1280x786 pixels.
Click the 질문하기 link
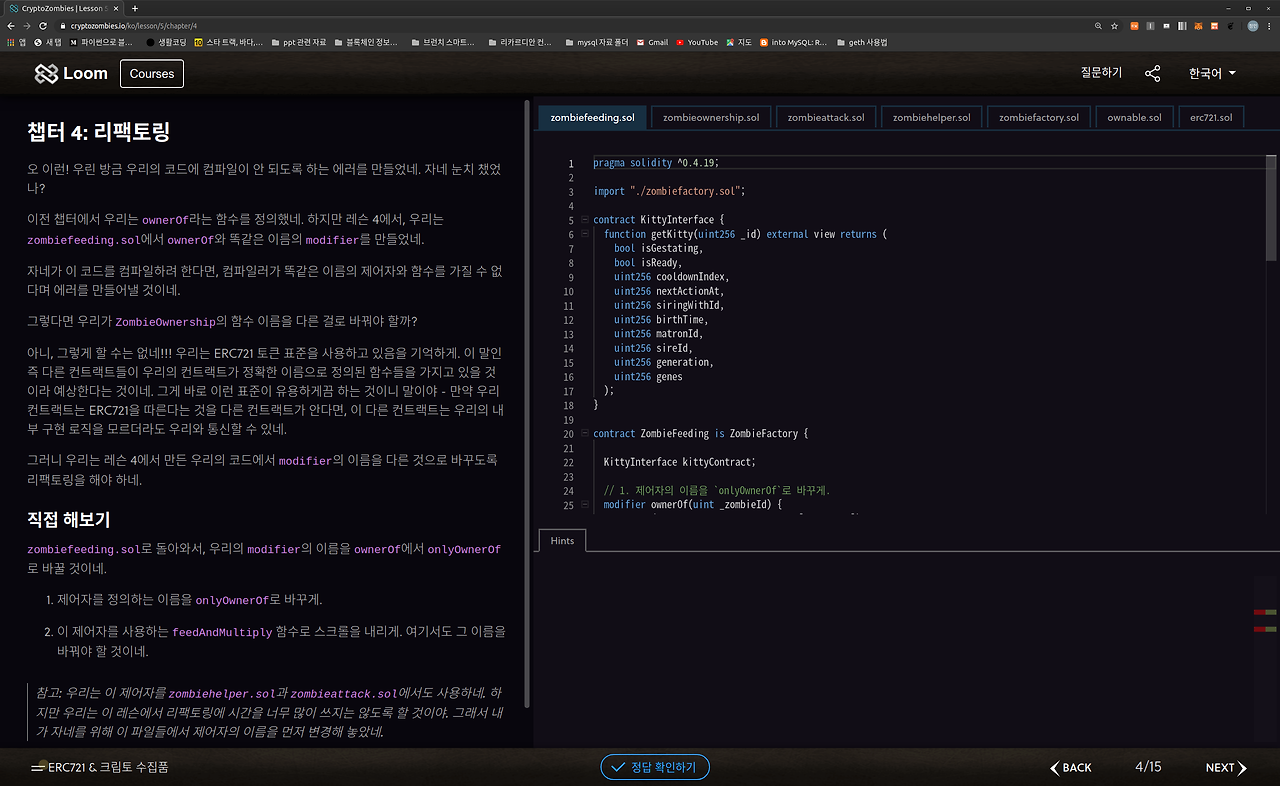point(1101,73)
